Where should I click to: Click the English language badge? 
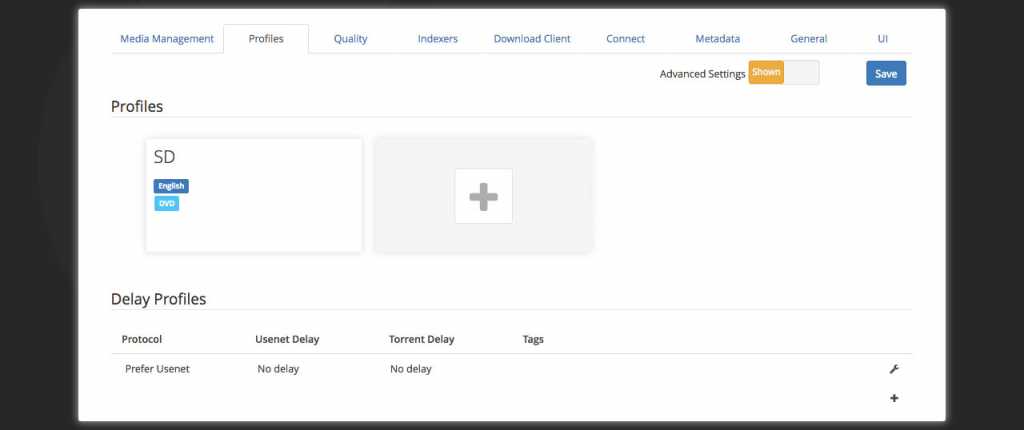pos(171,186)
